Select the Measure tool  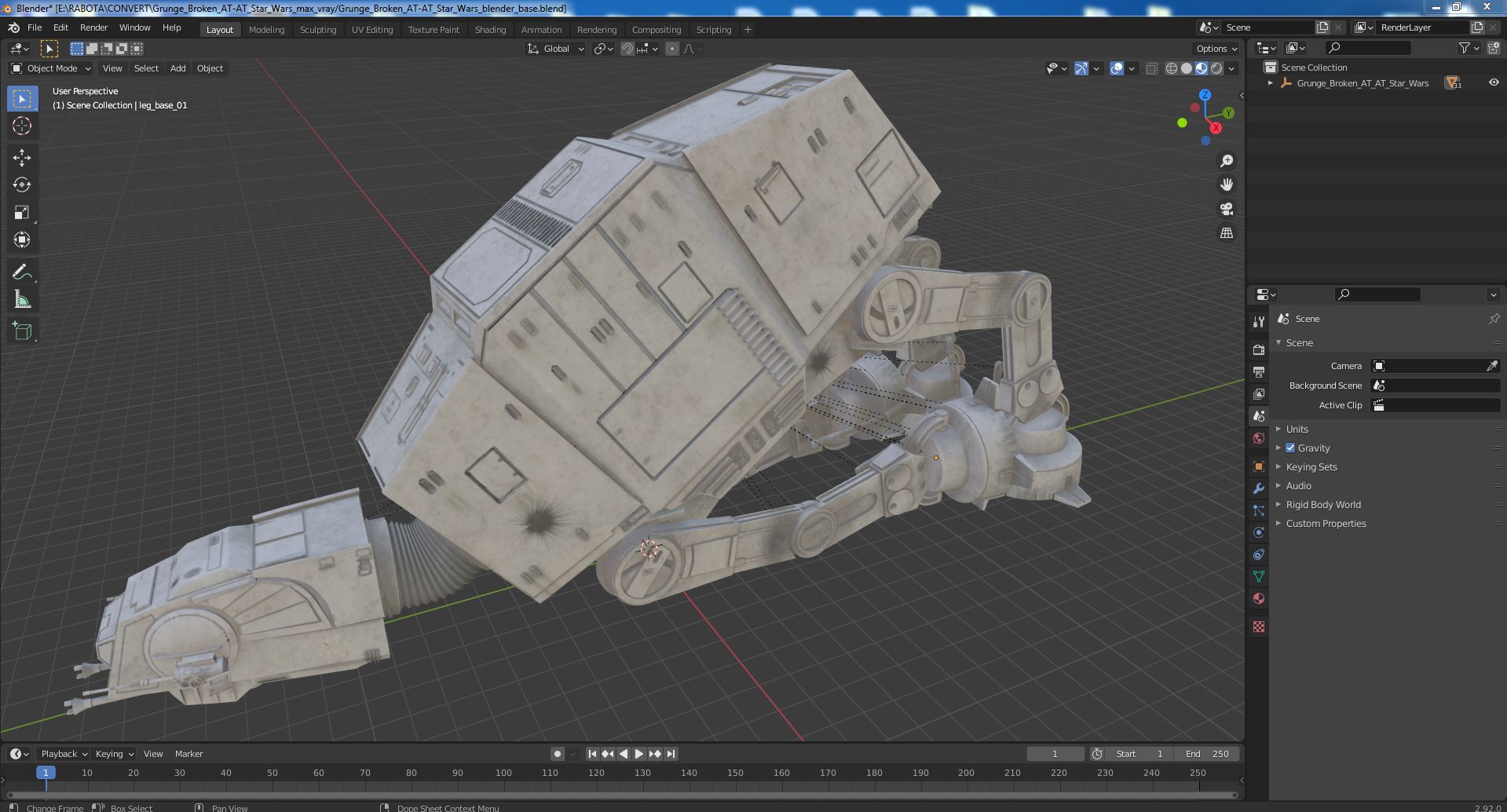click(22, 299)
